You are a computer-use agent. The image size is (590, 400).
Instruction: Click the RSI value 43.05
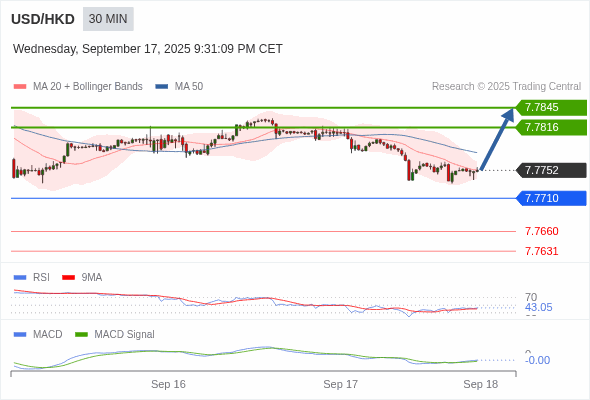538,307
